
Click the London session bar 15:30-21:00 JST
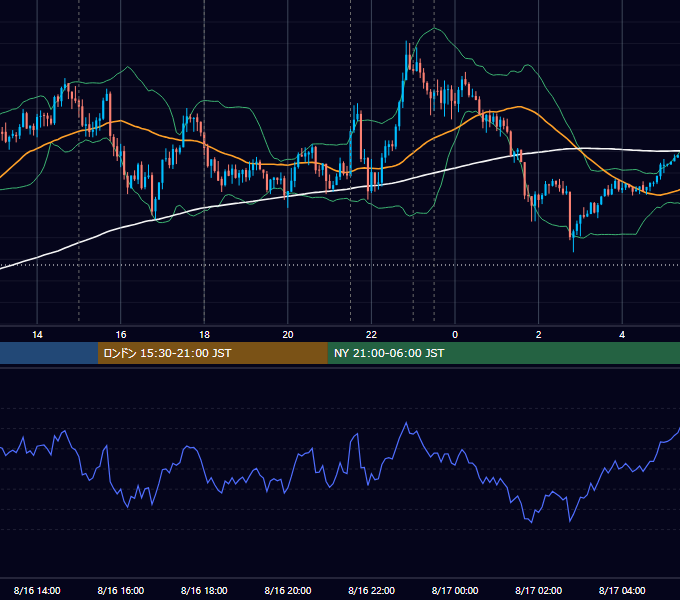[212, 353]
